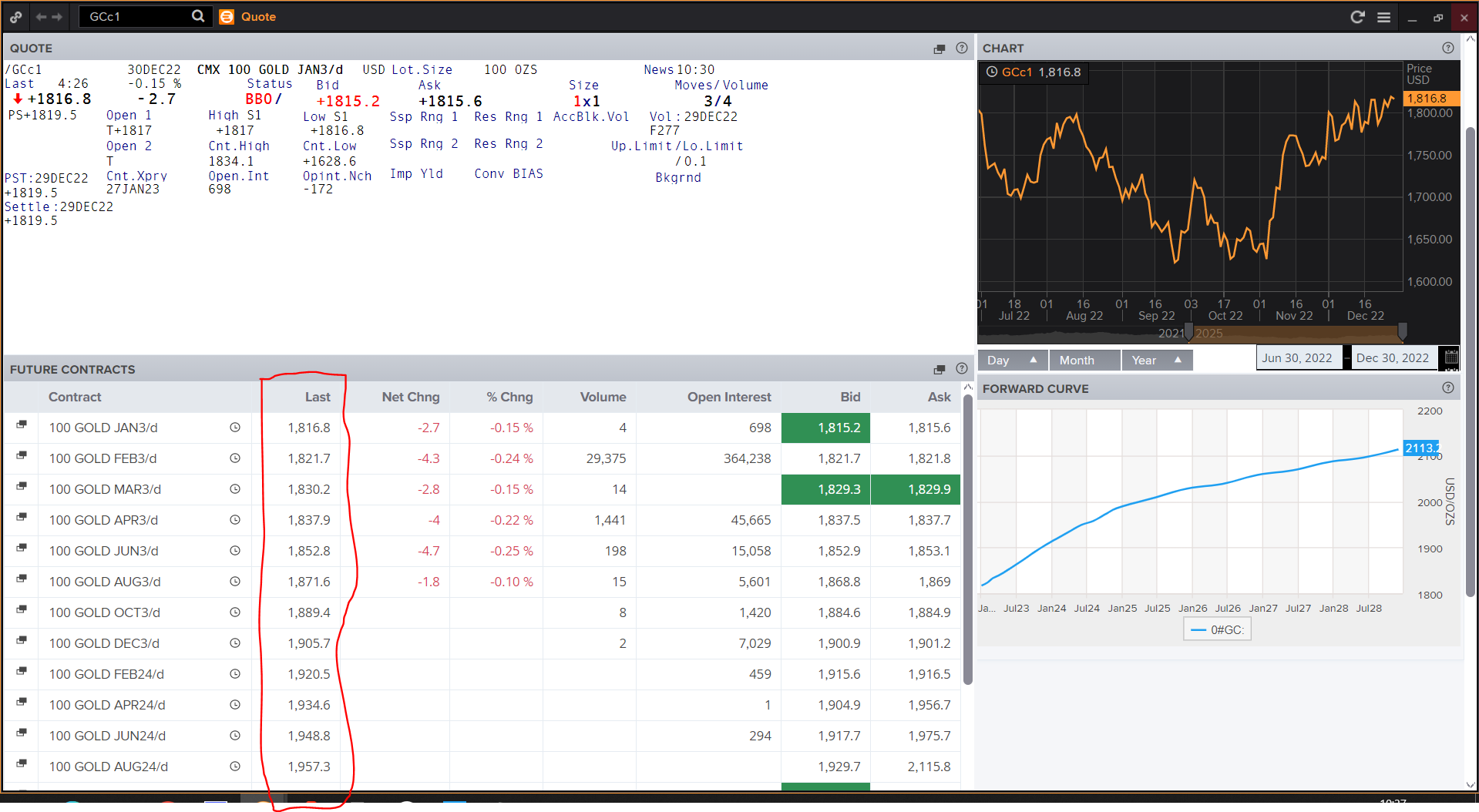This screenshot has width=1479, height=812.
Task: Edit the Dec 30, 2022 end date field
Action: tap(1393, 357)
